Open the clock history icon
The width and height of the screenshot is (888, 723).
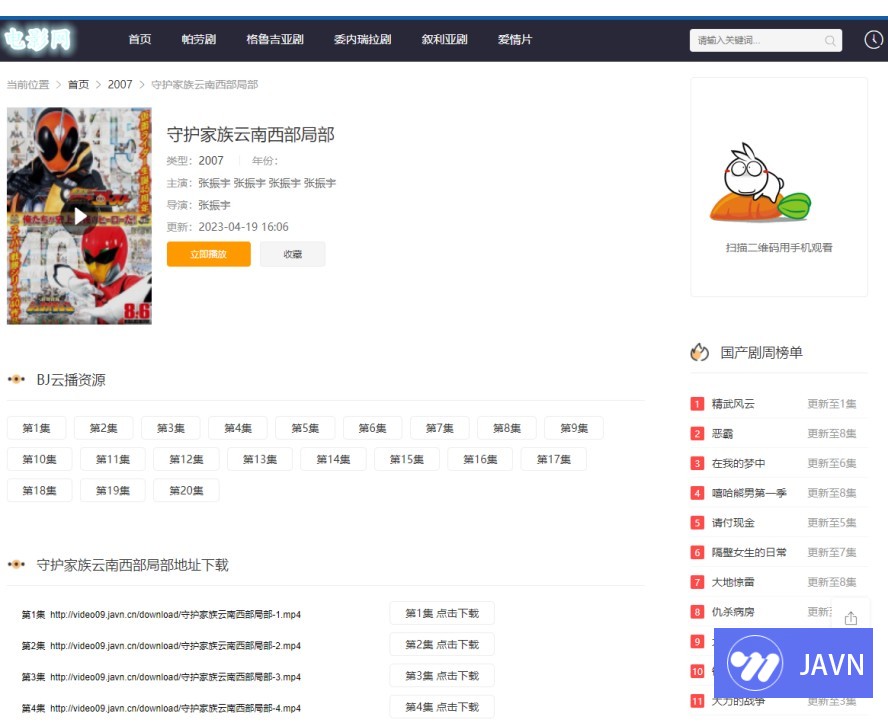coord(873,40)
